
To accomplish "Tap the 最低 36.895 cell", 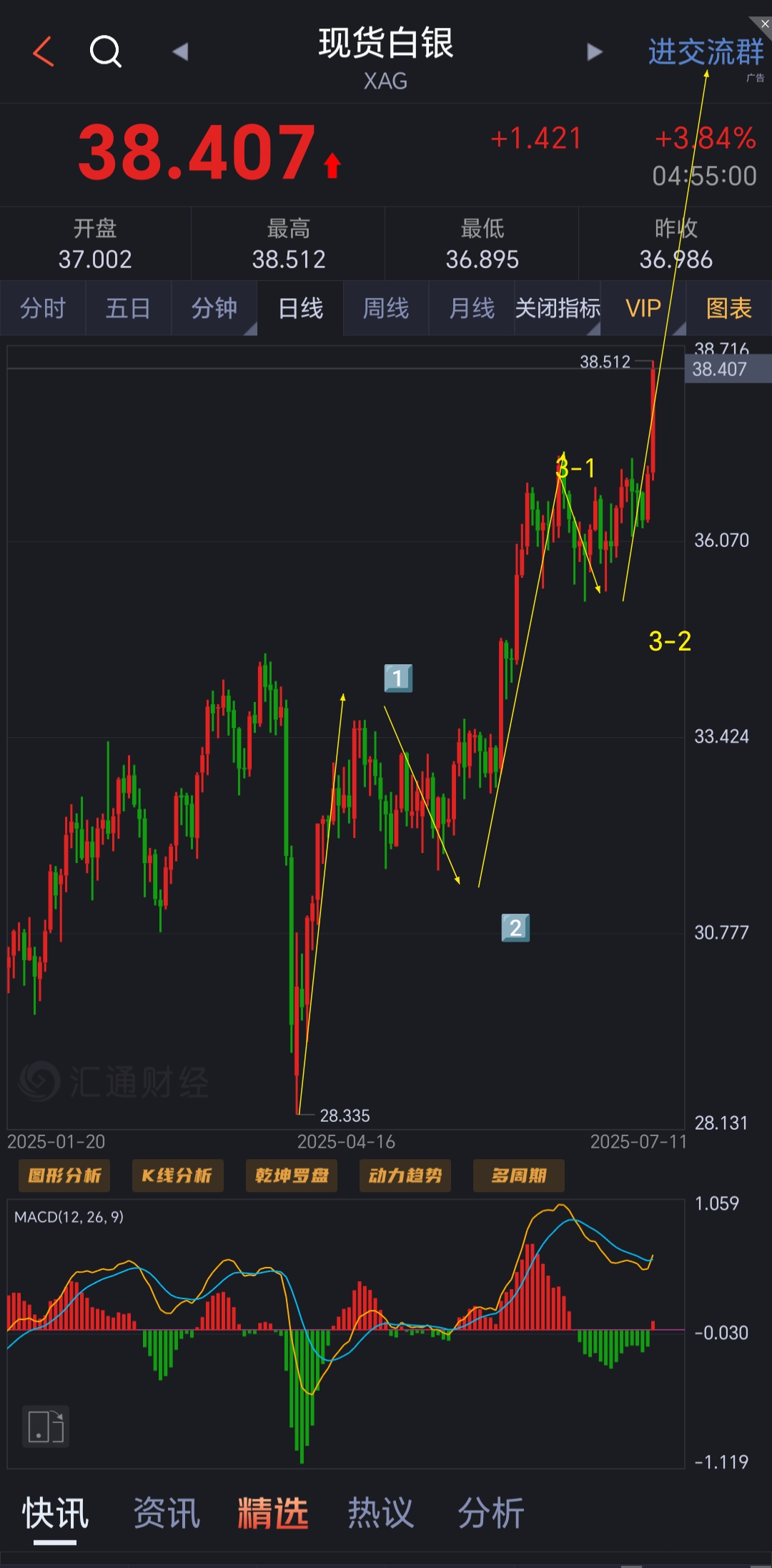I will [x=482, y=244].
